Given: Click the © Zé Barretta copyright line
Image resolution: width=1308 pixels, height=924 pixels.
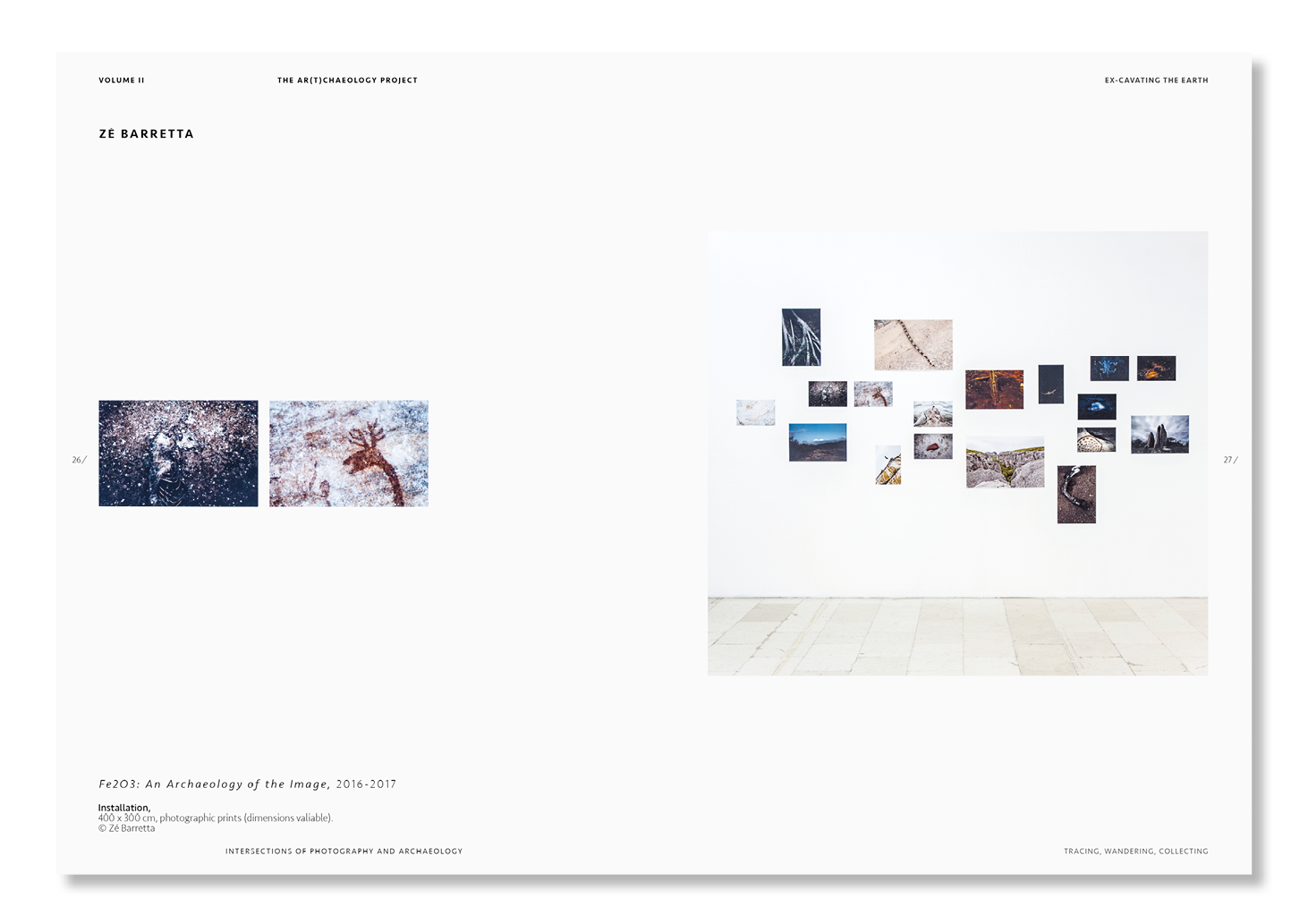Looking at the screenshot, I should (x=127, y=829).
